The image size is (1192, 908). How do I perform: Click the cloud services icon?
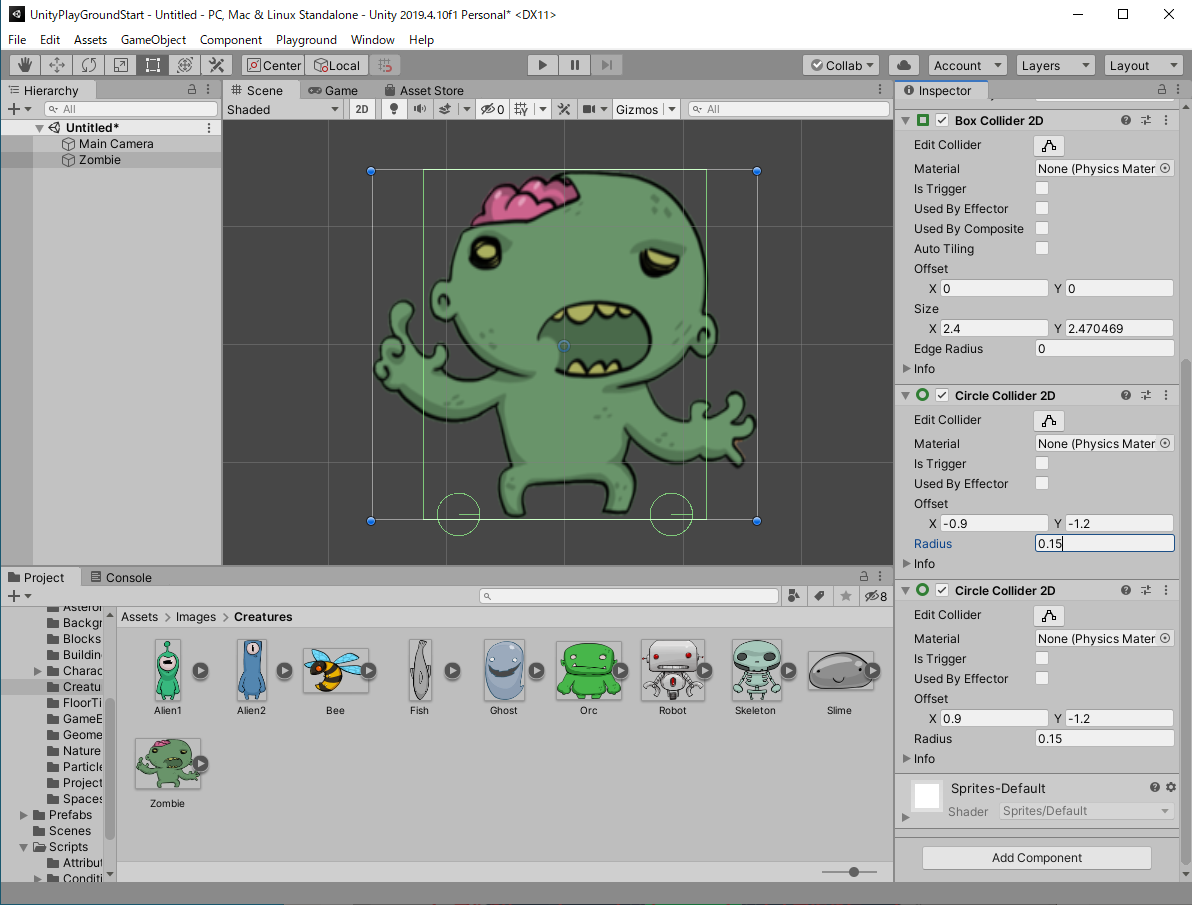904,65
